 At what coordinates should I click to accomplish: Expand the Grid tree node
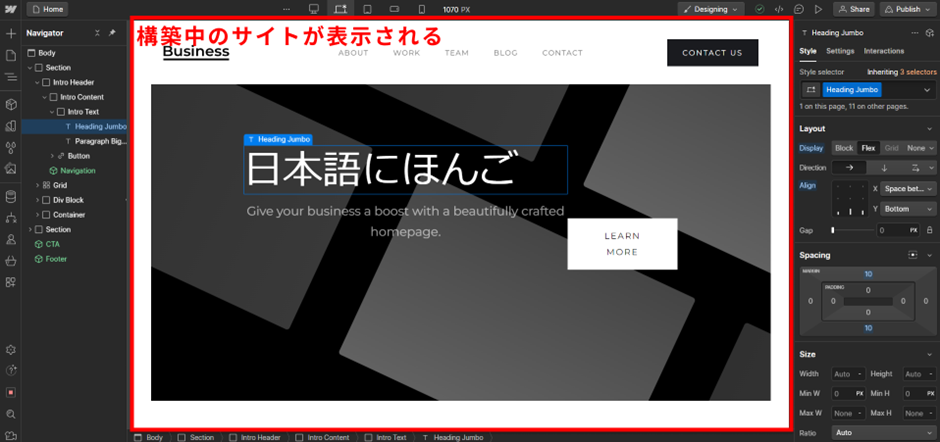tap(37, 185)
